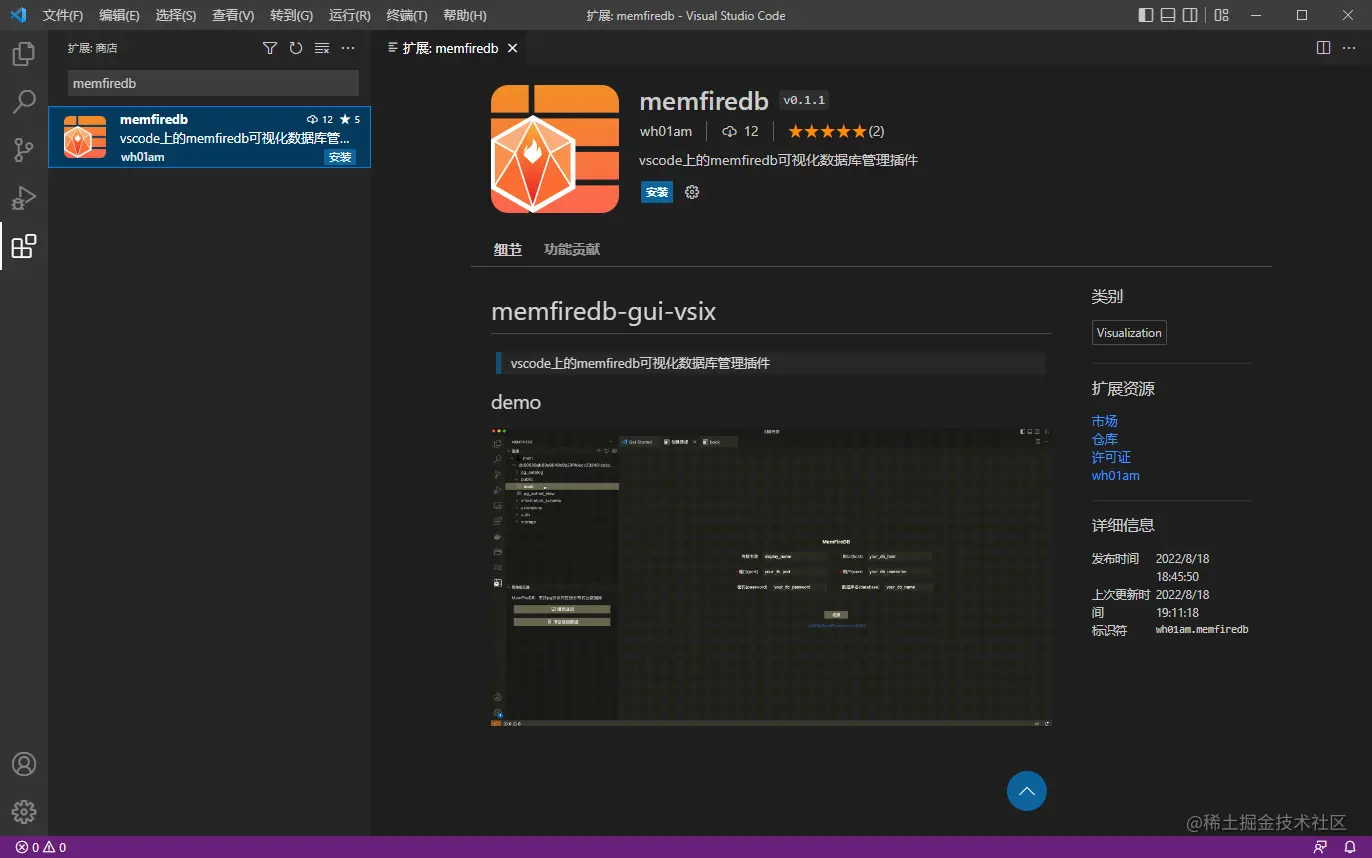
Task: Install memfiredb from the details page
Action: pyautogui.click(x=657, y=192)
